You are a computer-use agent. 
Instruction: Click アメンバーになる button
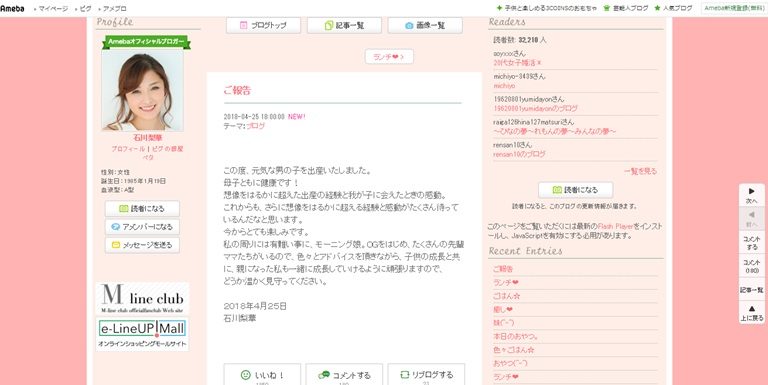point(142,227)
